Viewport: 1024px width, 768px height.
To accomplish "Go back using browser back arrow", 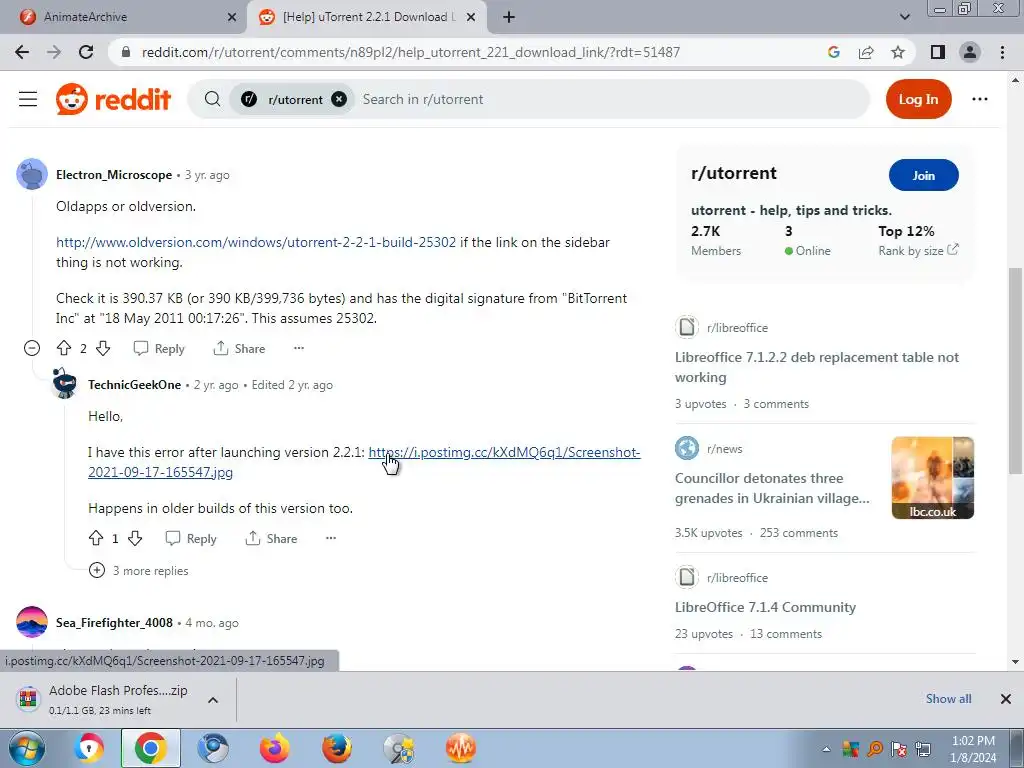I will (x=22, y=52).
